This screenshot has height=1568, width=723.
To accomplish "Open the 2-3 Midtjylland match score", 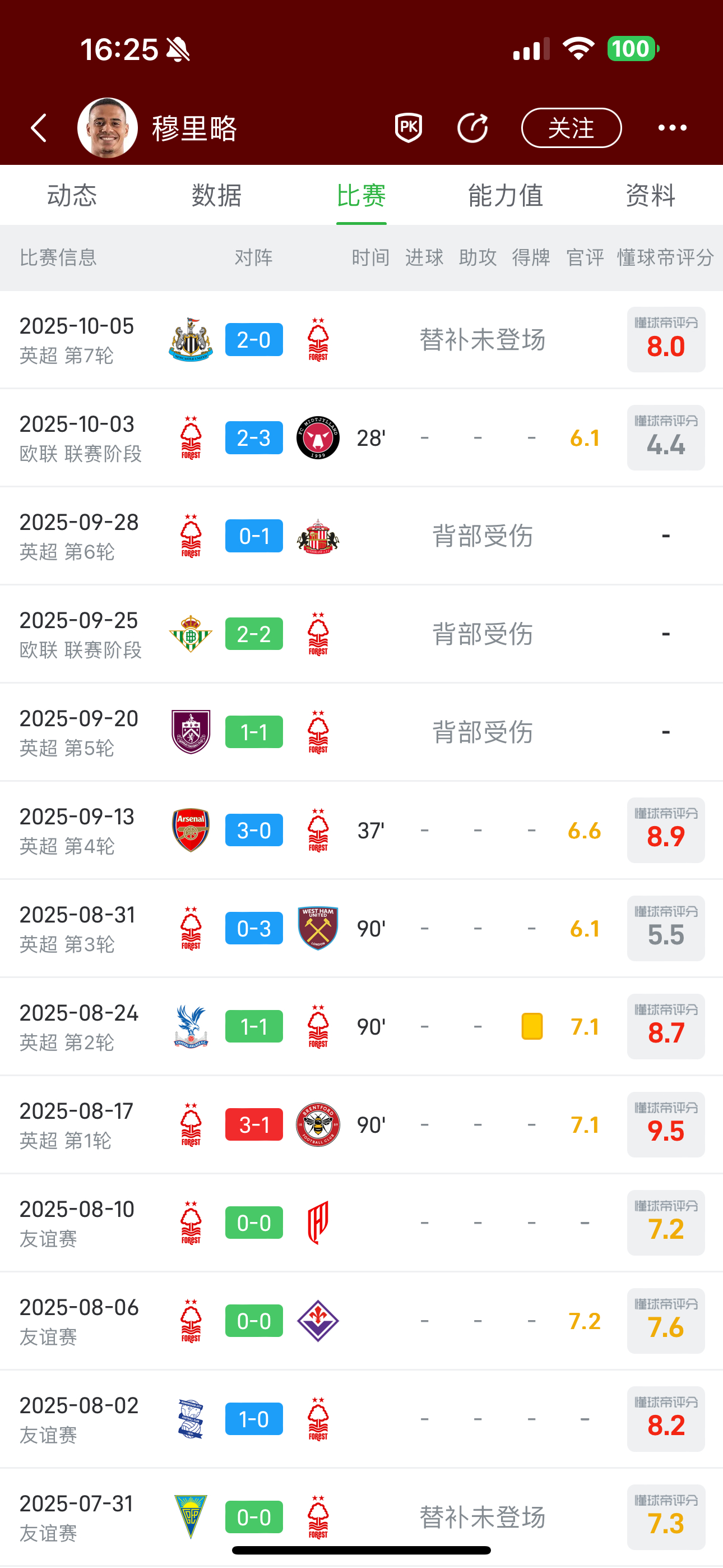I will tap(254, 437).
